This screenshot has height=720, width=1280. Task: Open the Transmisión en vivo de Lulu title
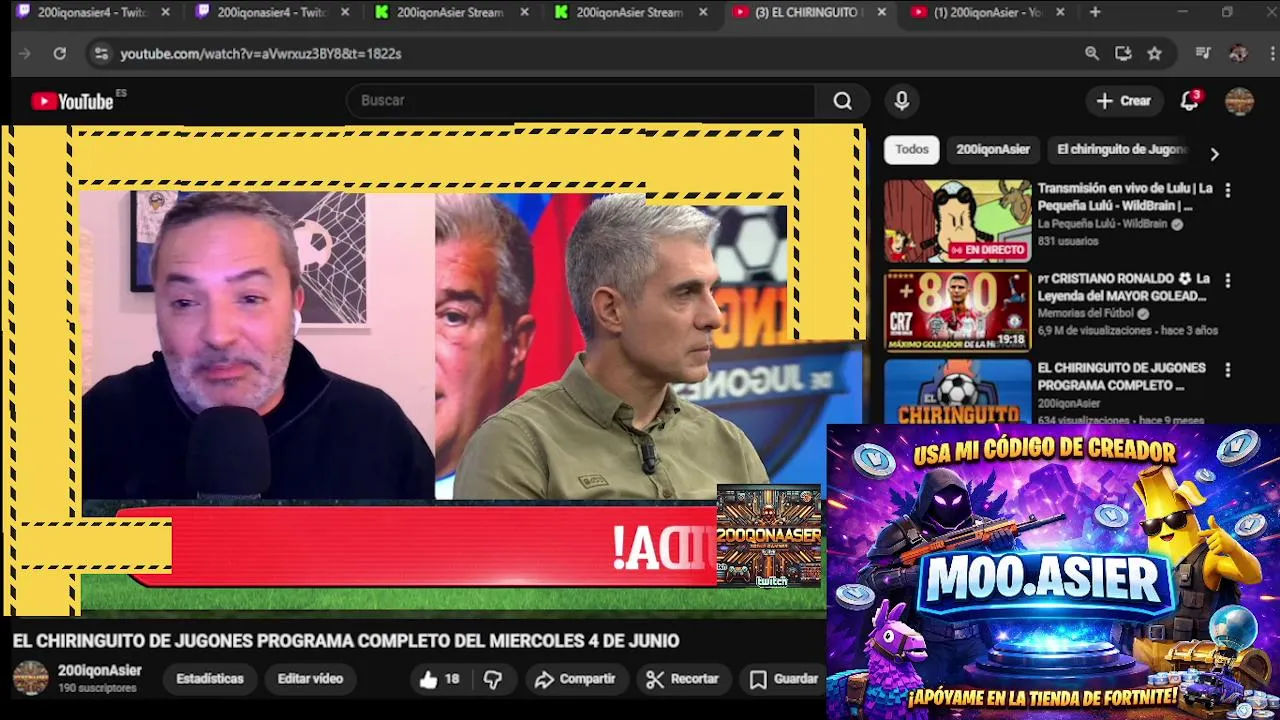point(1125,197)
